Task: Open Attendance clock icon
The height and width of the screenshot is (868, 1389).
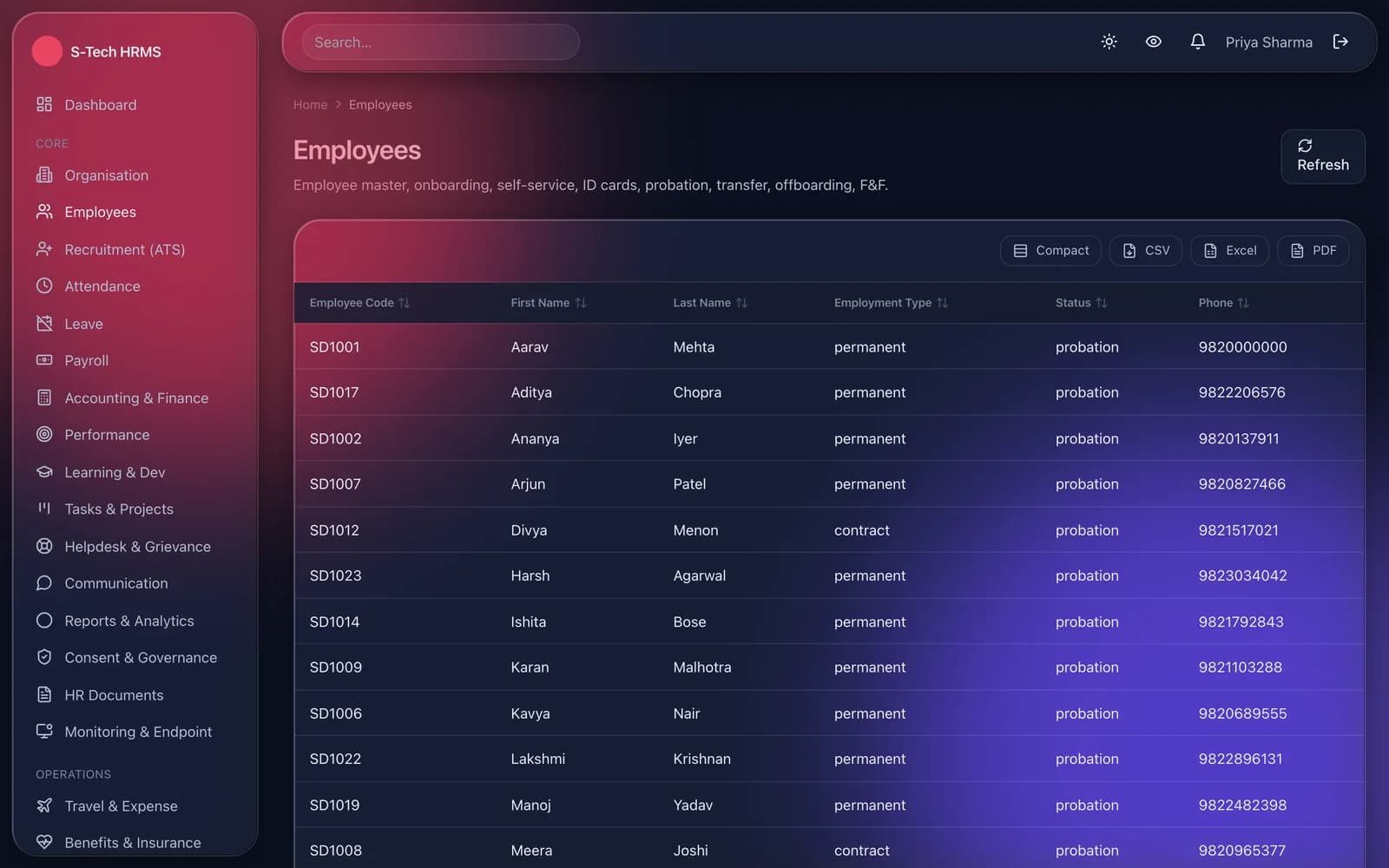Action: click(44, 286)
